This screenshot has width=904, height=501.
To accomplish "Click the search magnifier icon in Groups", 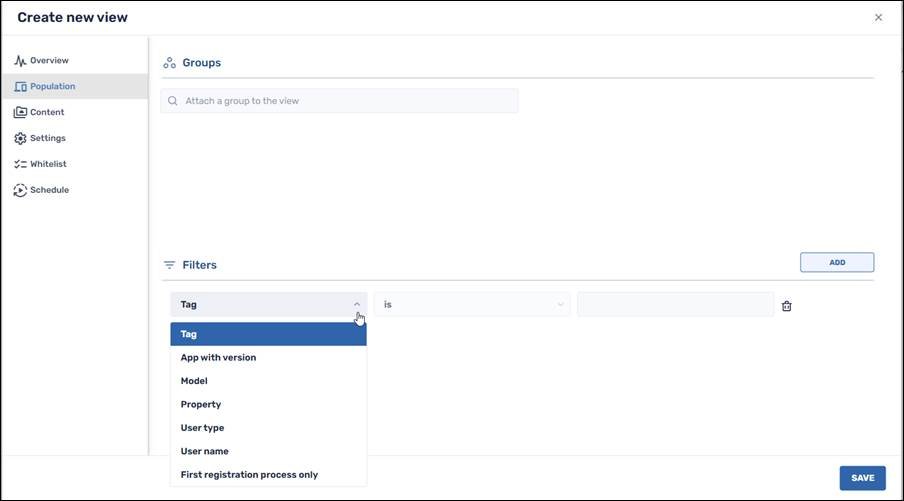I will 173,101.
